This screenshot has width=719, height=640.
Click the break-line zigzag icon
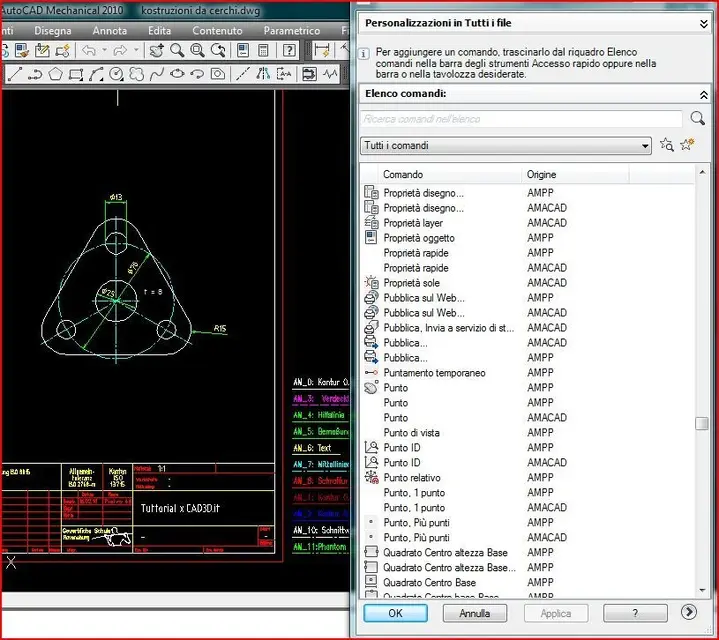(x=330, y=74)
